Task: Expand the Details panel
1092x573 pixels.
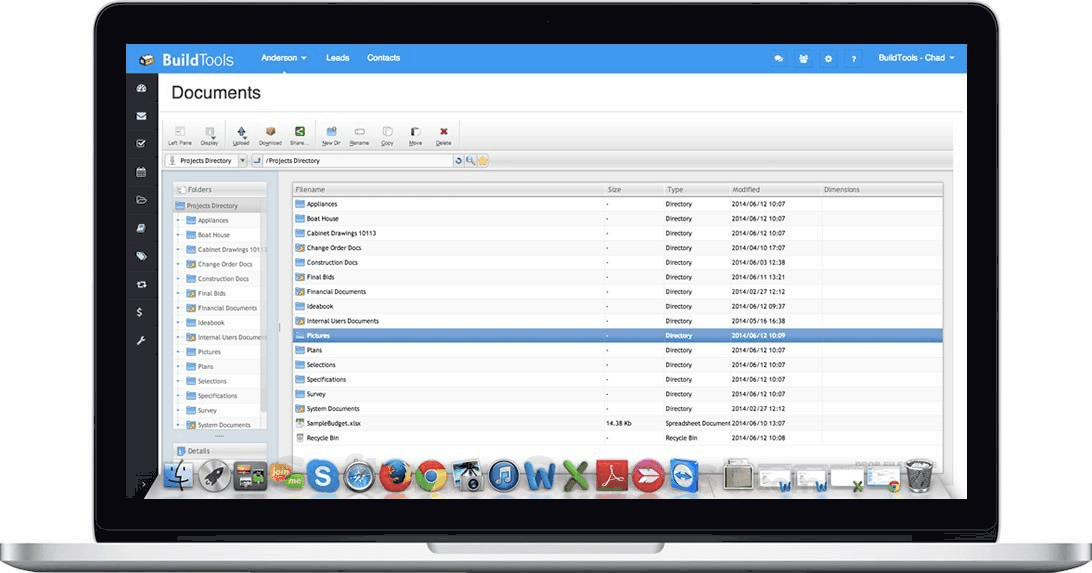Action: (x=220, y=450)
